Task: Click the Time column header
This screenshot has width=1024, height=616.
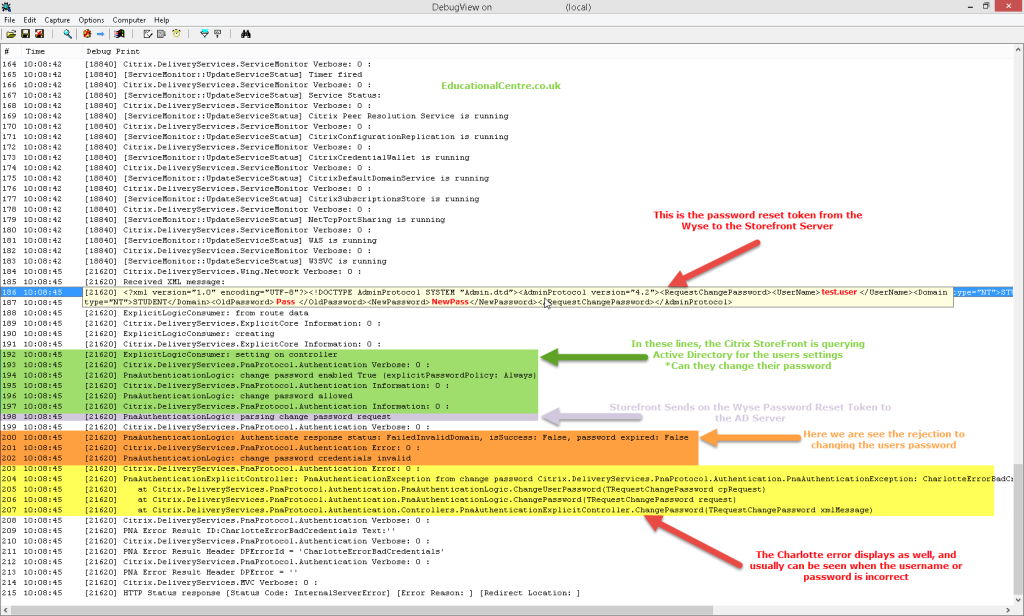Action: [x=36, y=52]
